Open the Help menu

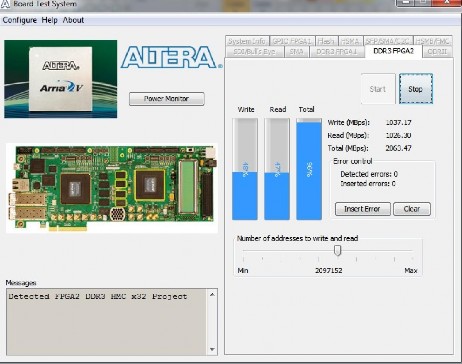coord(49,20)
